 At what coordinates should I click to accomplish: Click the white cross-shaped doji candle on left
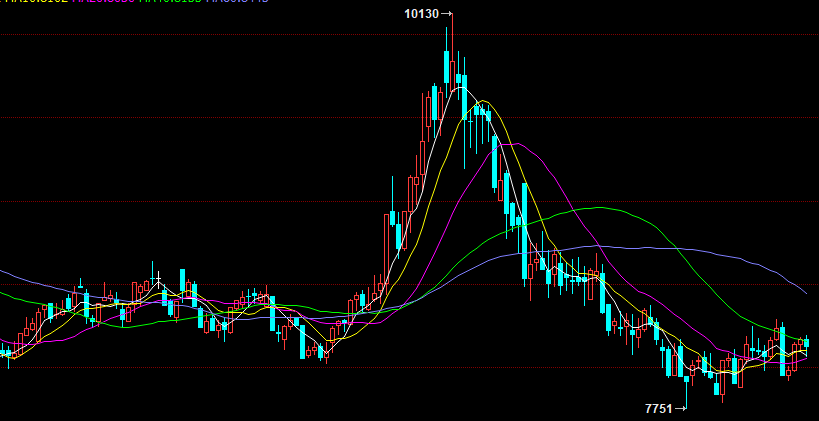click(157, 276)
